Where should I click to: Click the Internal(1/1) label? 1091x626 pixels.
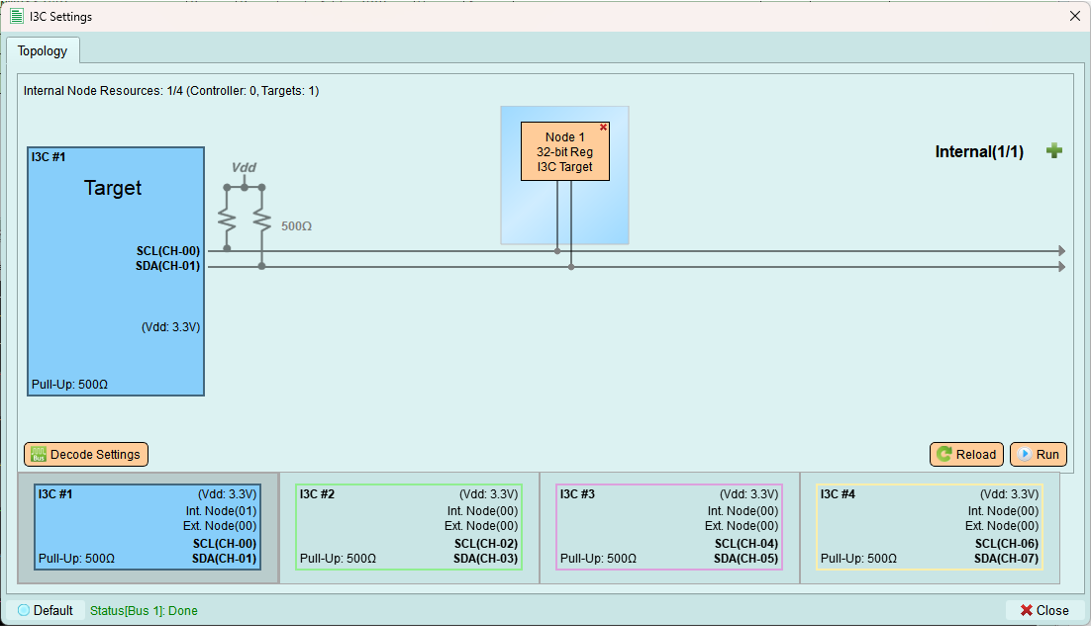click(x=979, y=152)
